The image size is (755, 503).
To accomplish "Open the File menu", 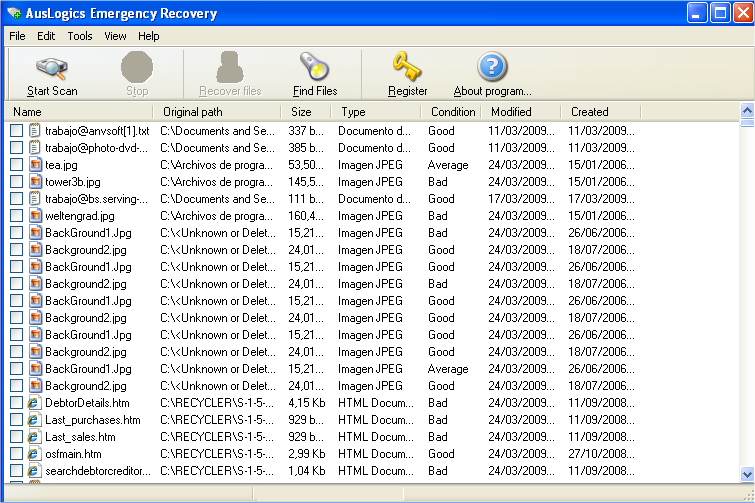I will pos(17,36).
